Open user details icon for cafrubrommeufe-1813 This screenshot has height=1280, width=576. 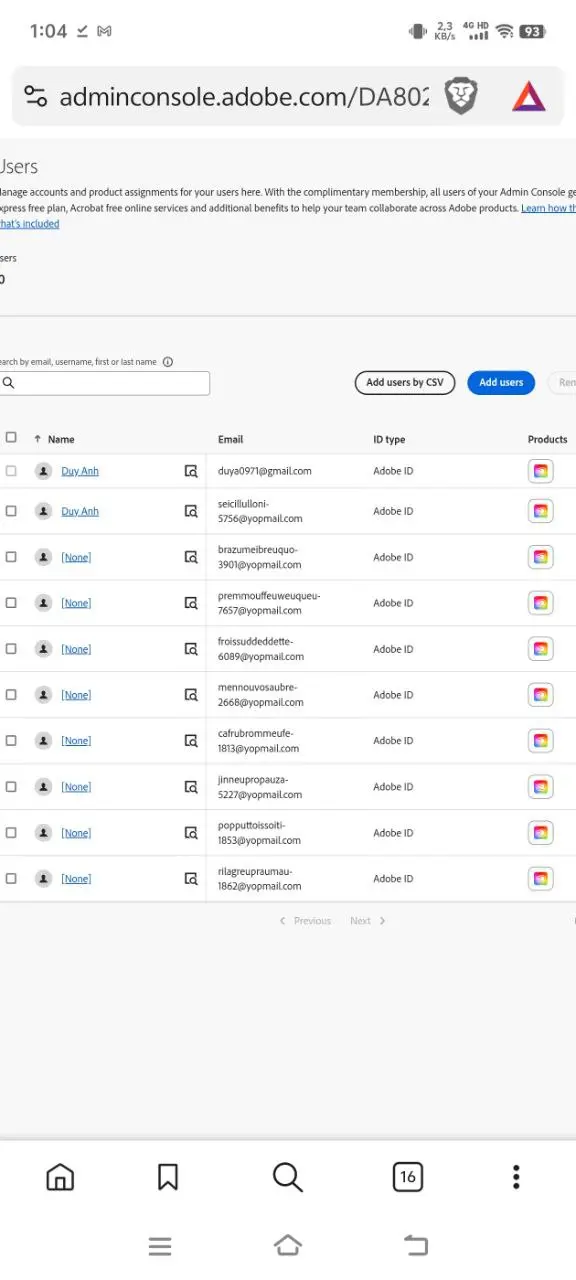coord(190,741)
